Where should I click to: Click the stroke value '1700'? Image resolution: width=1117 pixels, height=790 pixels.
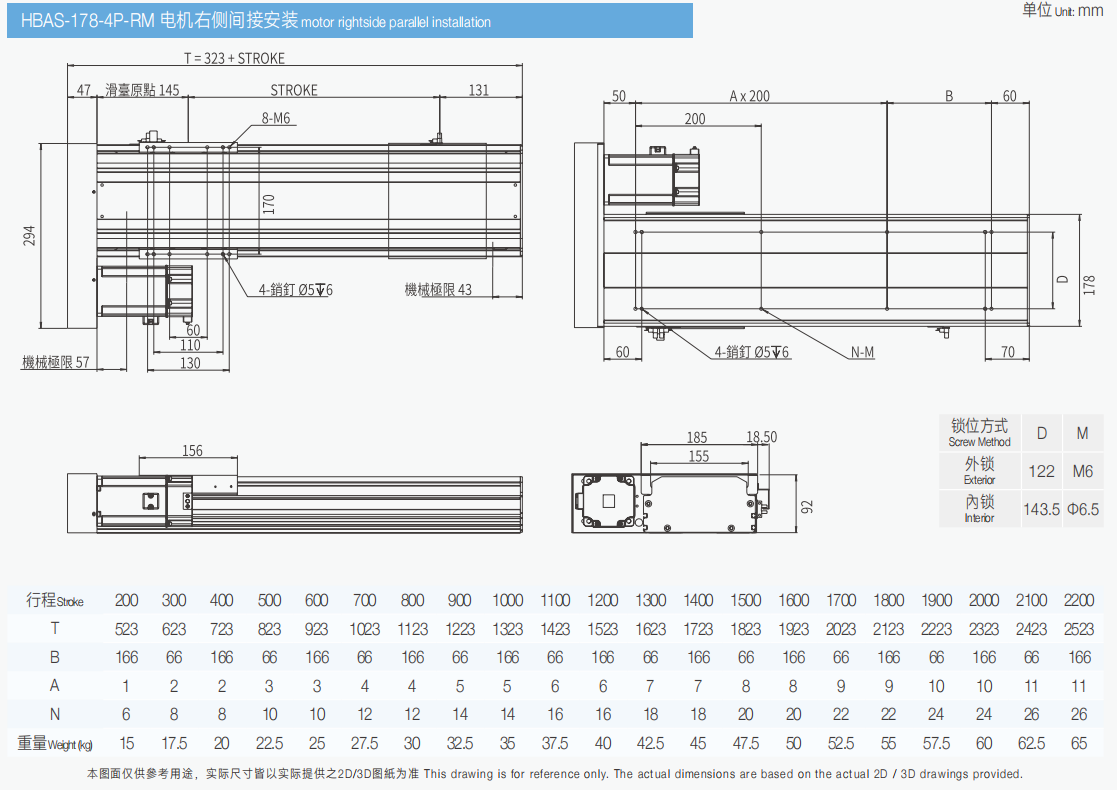click(841, 601)
